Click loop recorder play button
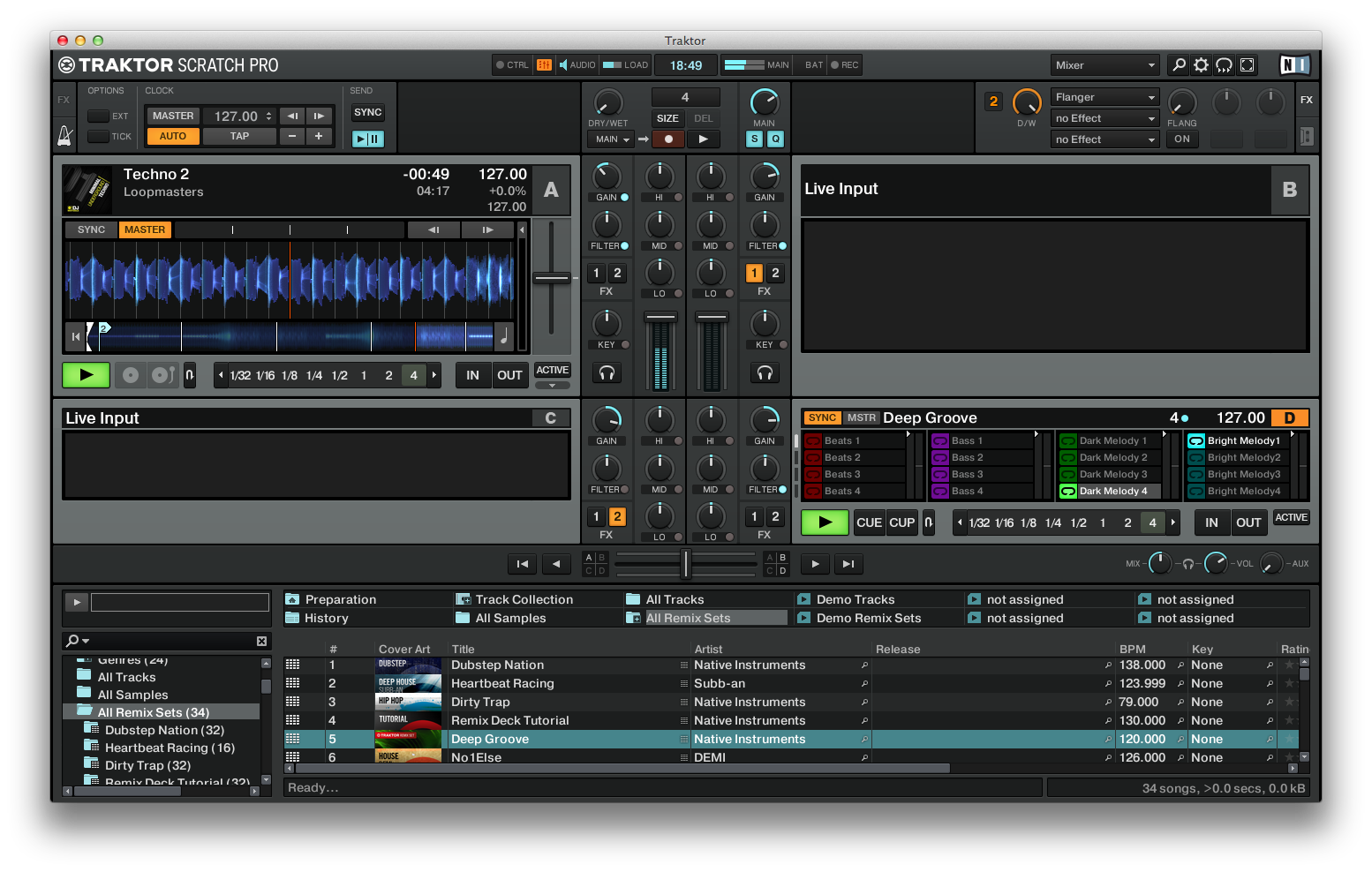The height and width of the screenshot is (872, 1372). 703,139
